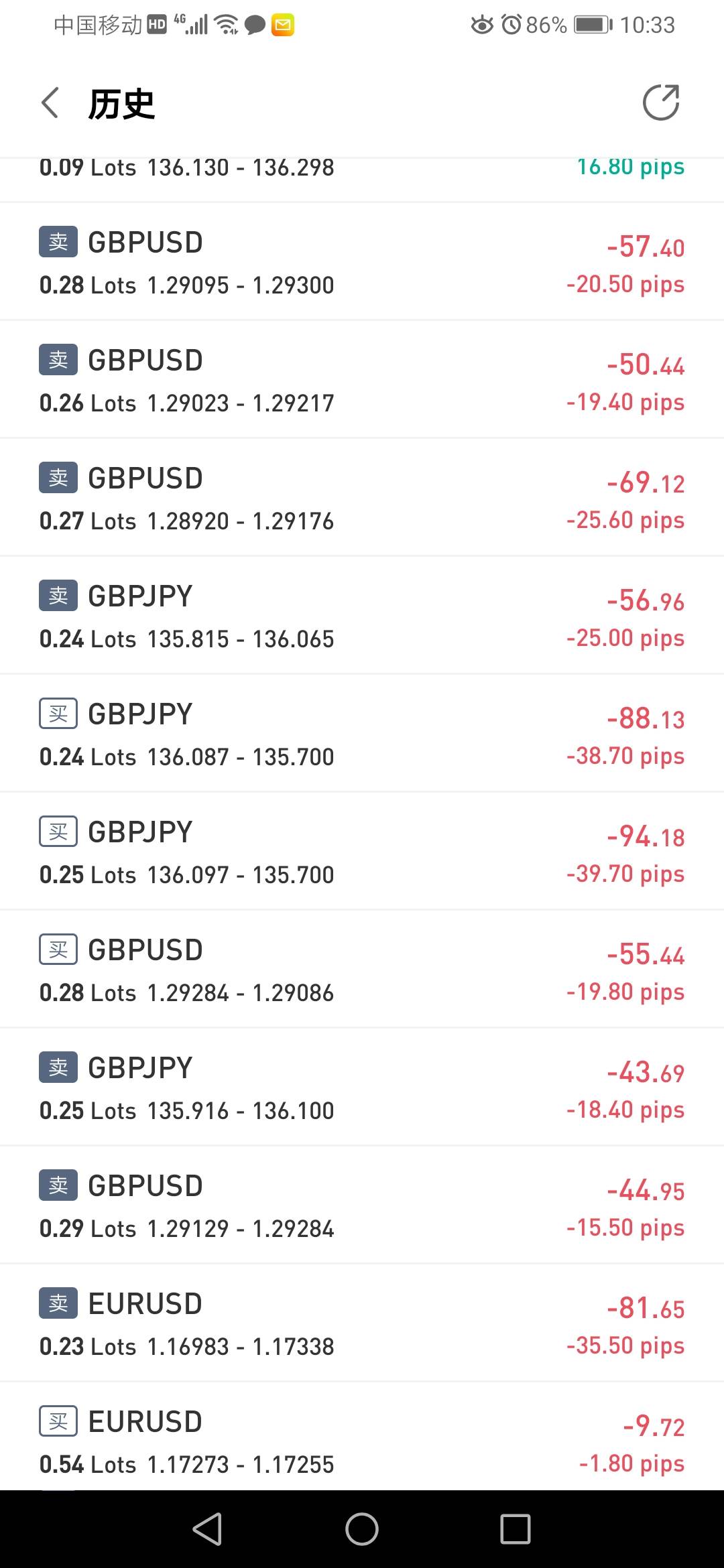Open GBPJPY trade with -39.70 pips
Image resolution: width=724 pixels, height=1568 pixels.
click(x=362, y=852)
